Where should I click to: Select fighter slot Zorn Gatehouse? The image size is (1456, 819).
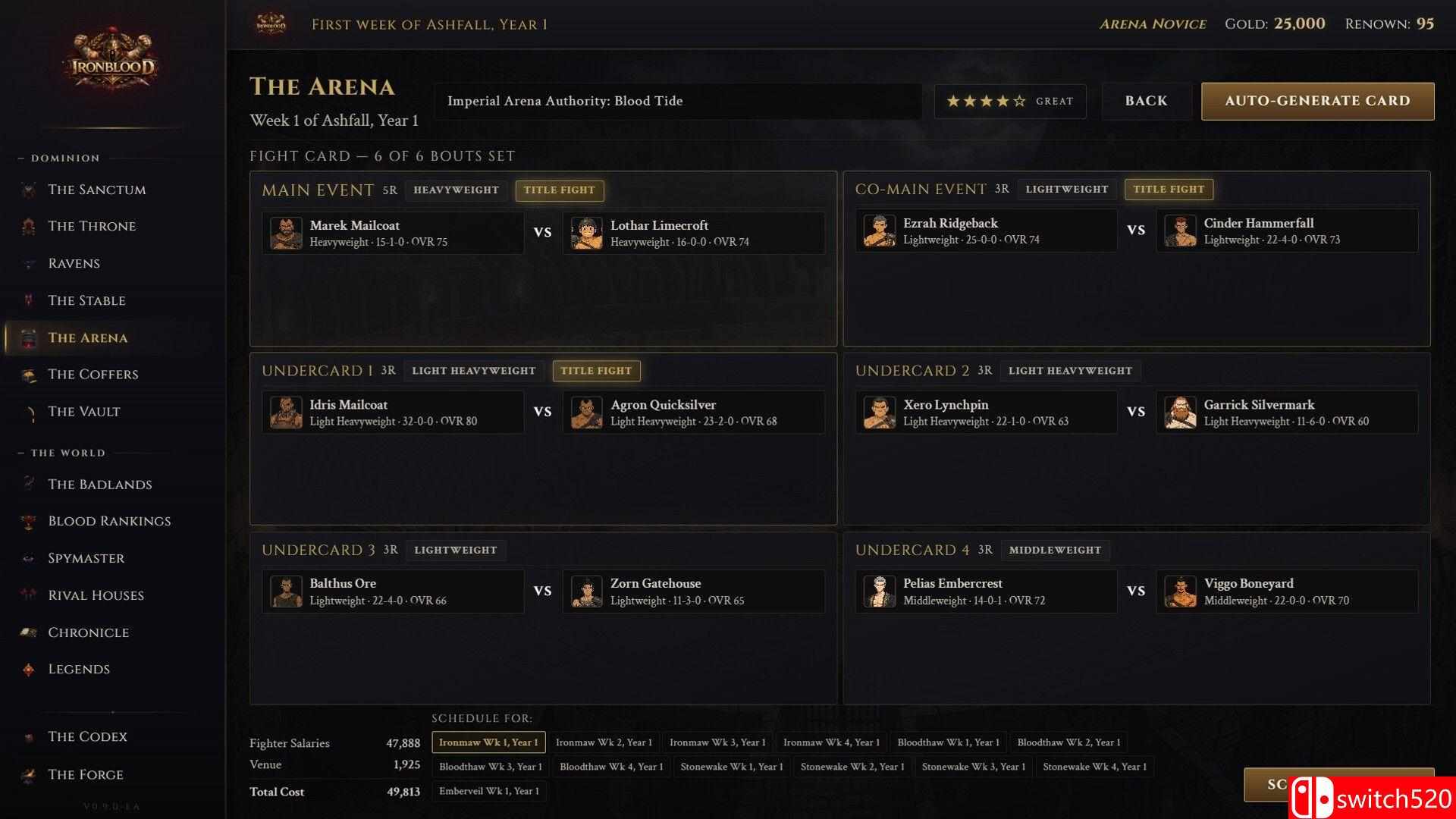[x=694, y=591]
